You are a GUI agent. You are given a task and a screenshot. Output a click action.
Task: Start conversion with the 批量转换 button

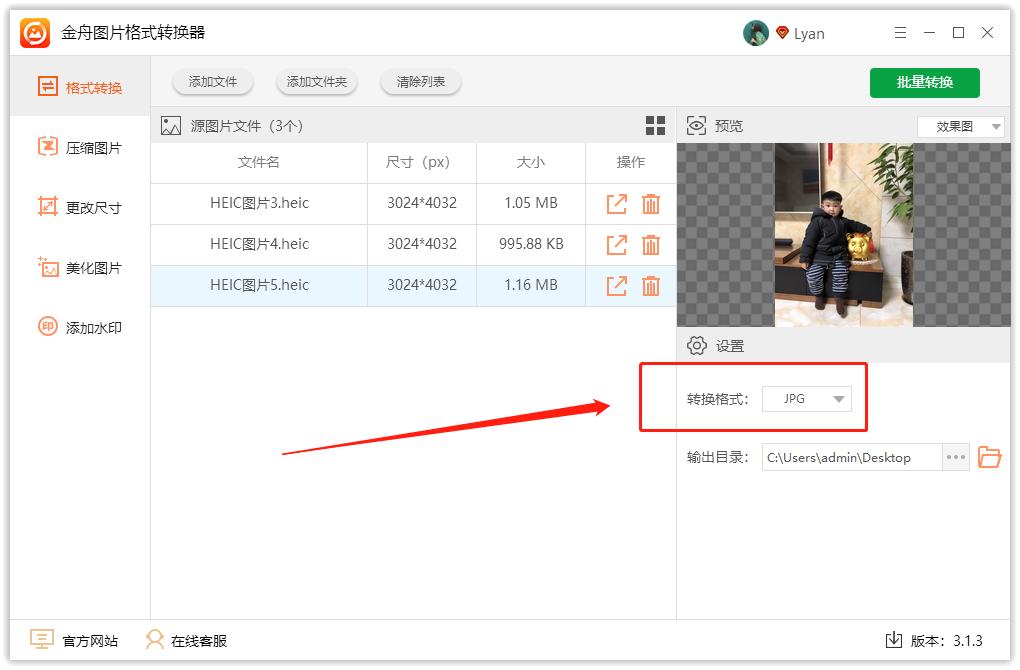925,83
